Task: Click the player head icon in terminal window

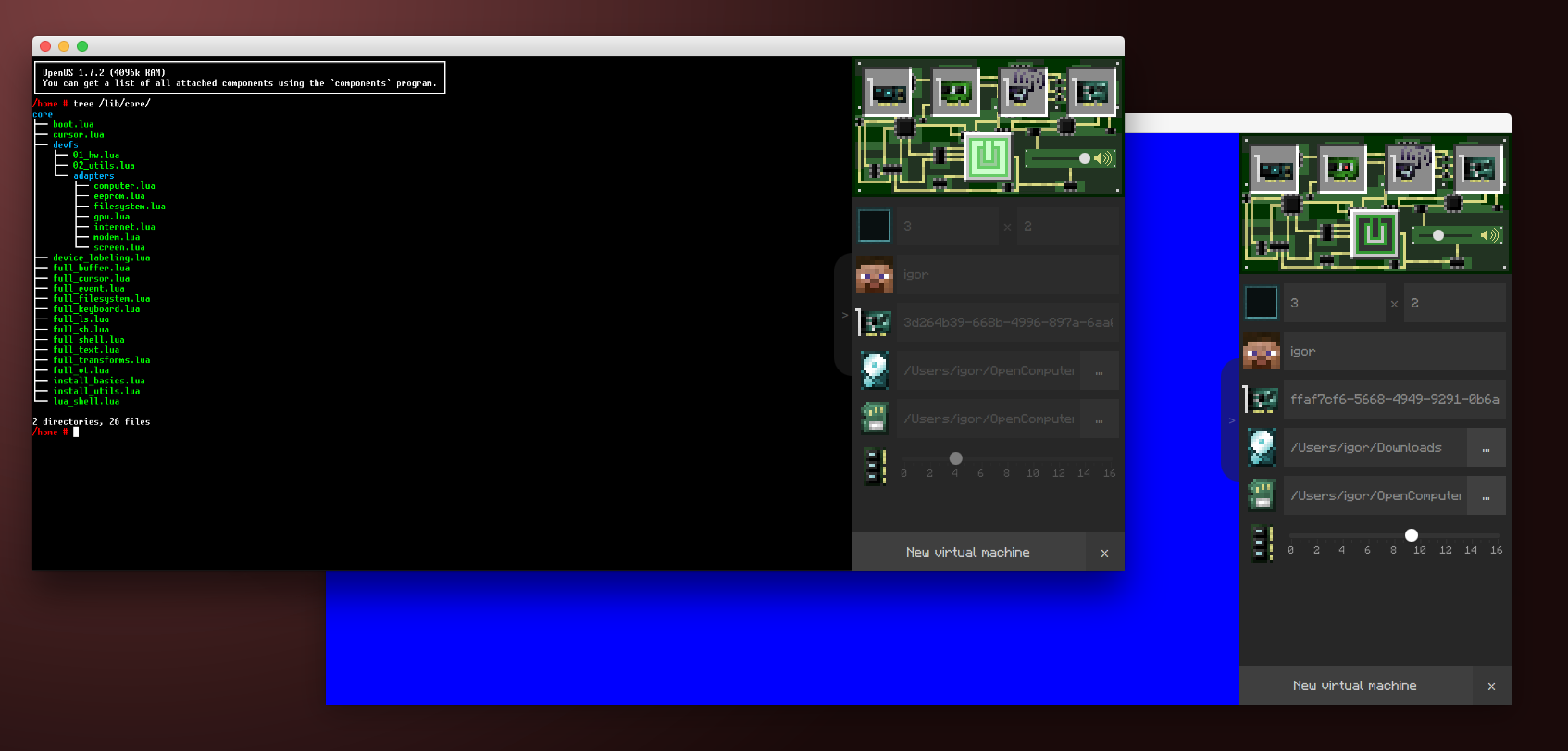Action: 874,274
